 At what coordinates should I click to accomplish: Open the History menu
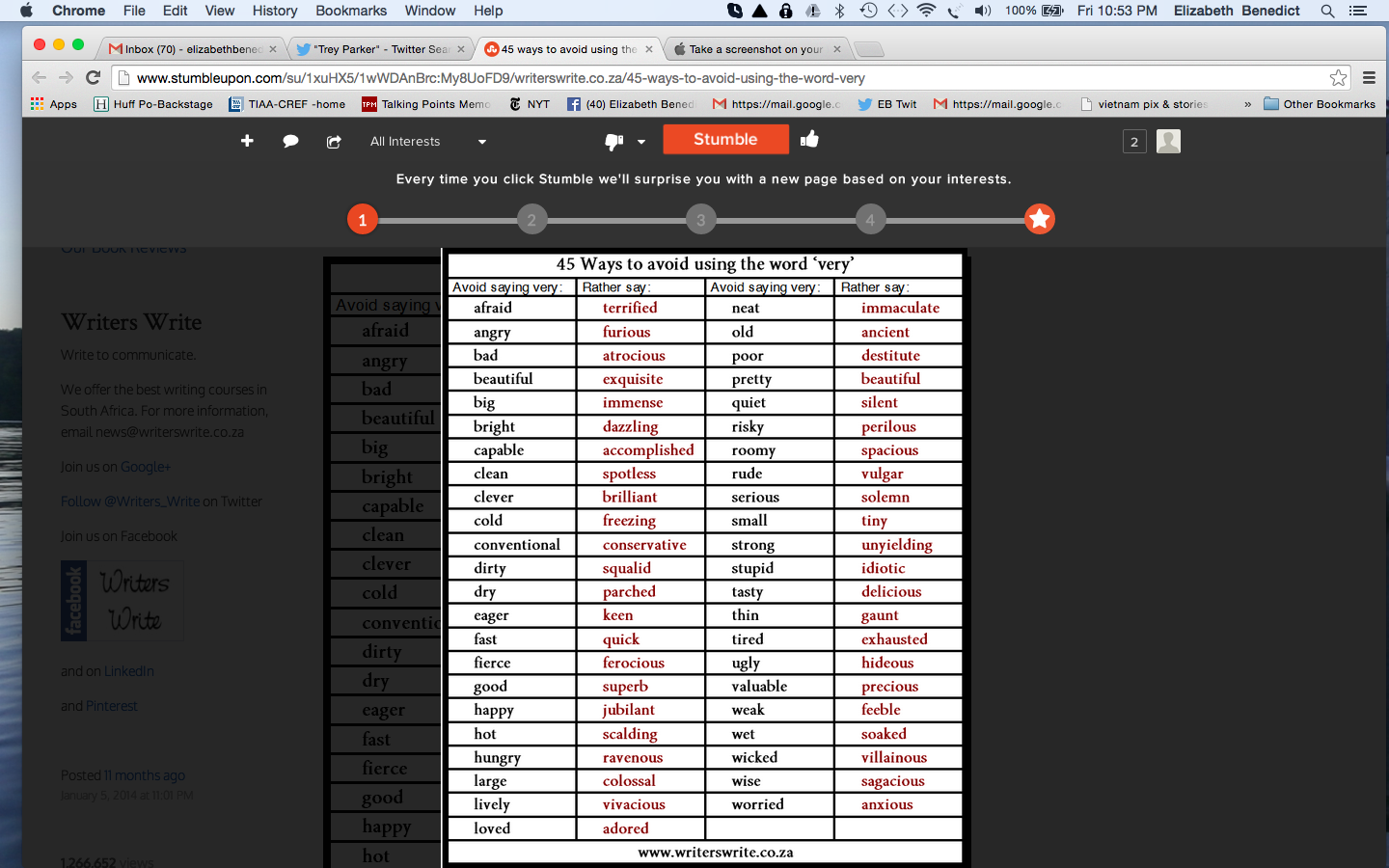point(275,11)
